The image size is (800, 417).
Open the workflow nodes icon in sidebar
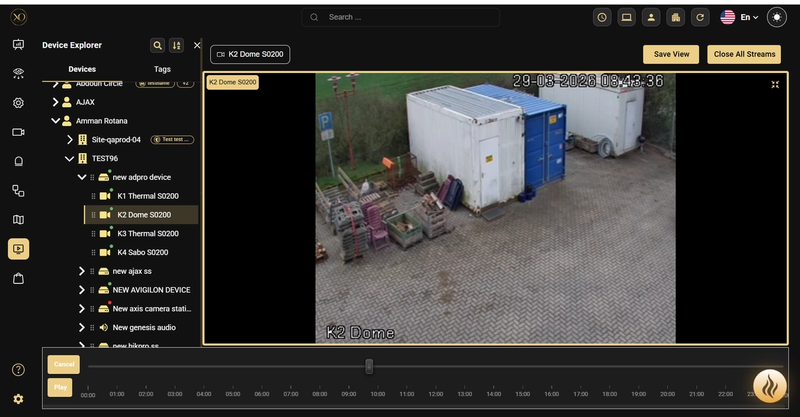[18, 191]
